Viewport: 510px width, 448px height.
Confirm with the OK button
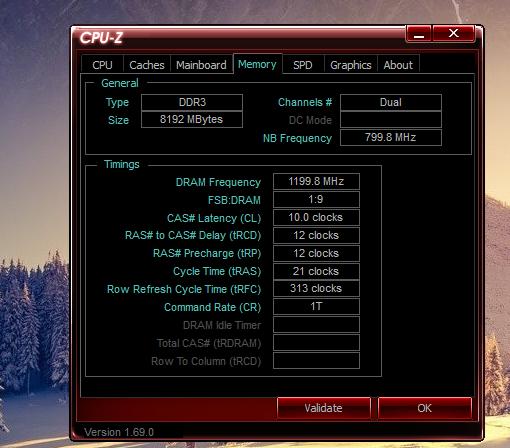(424, 408)
